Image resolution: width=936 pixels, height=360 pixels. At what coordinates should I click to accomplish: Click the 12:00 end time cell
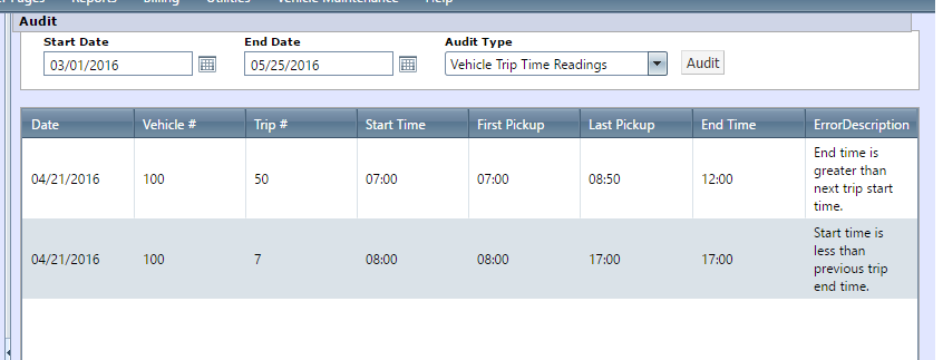pos(749,179)
